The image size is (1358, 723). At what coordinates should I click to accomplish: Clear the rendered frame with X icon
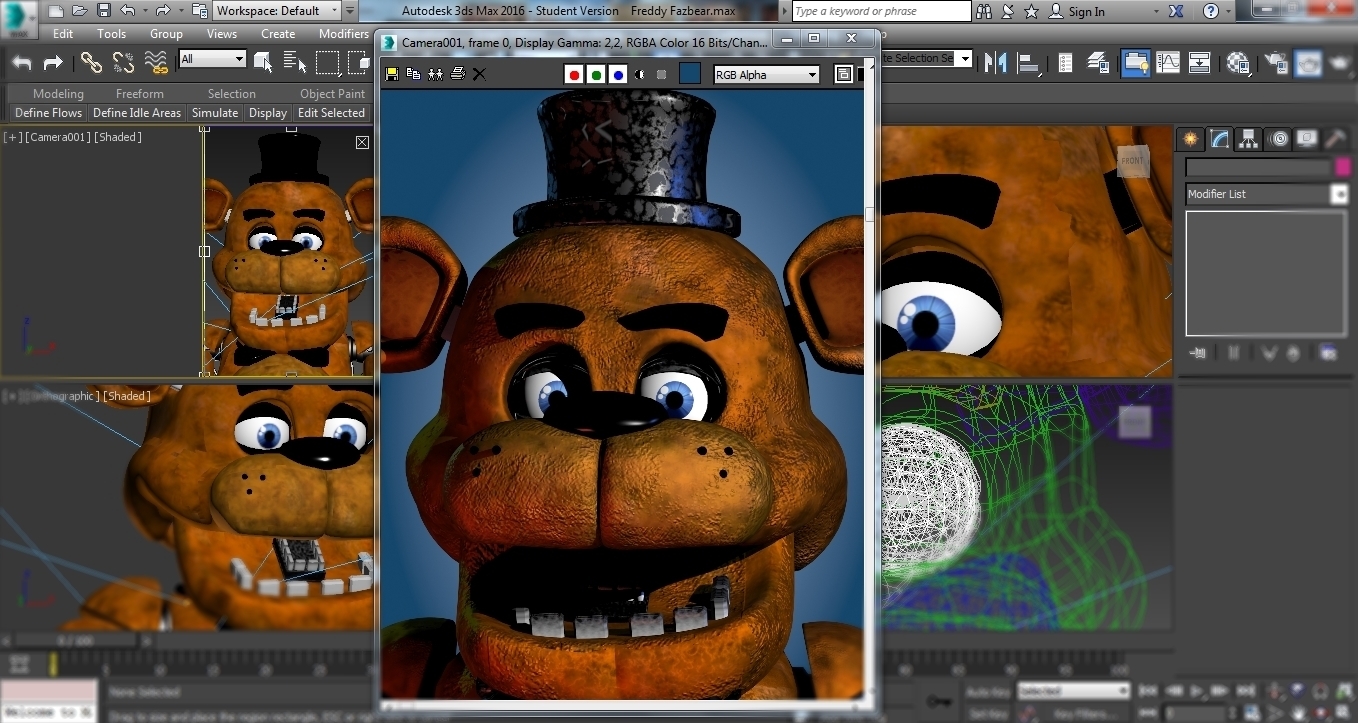click(479, 74)
